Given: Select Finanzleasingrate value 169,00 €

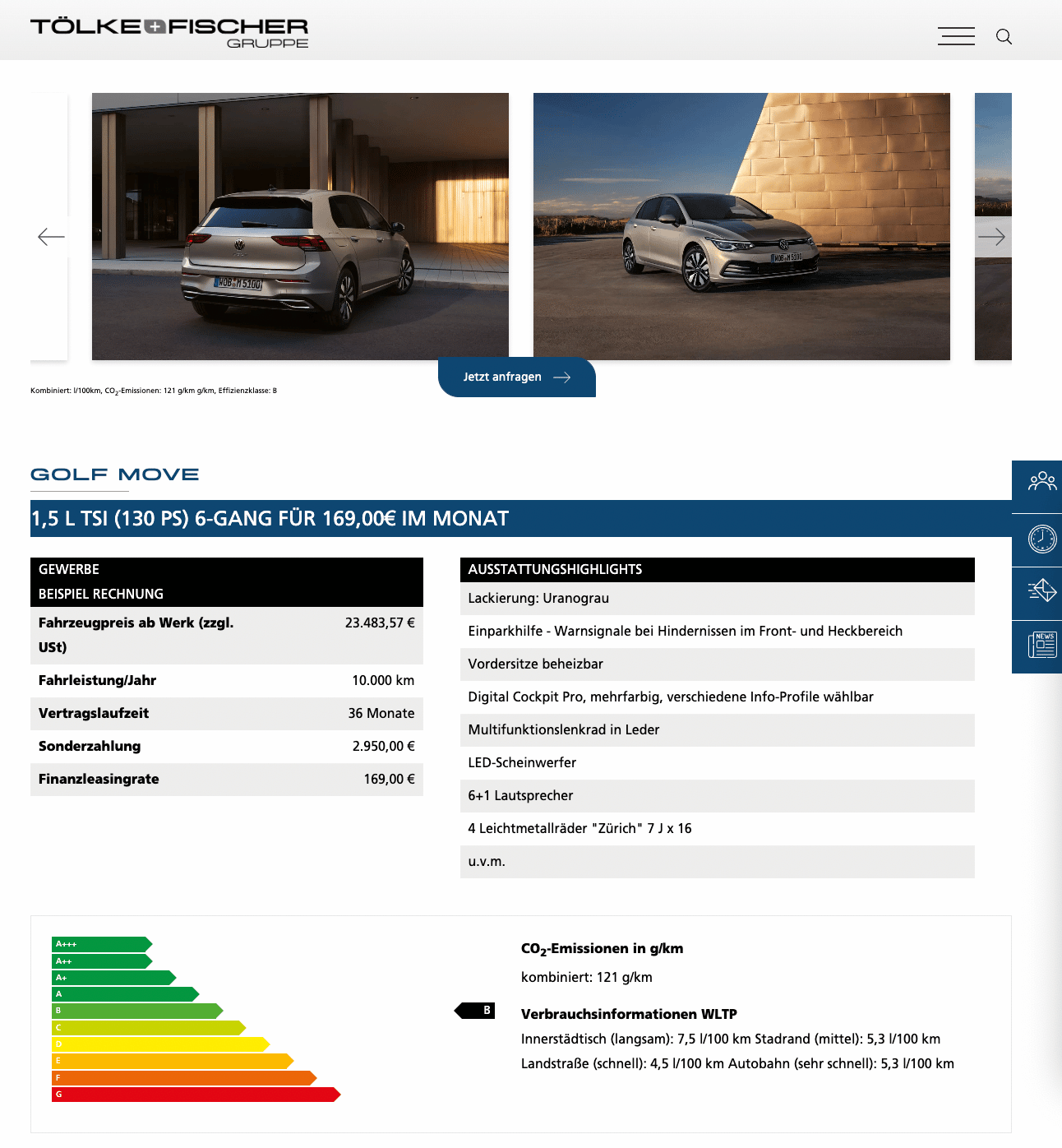Looking at the screenshot, I should (390, 779).
